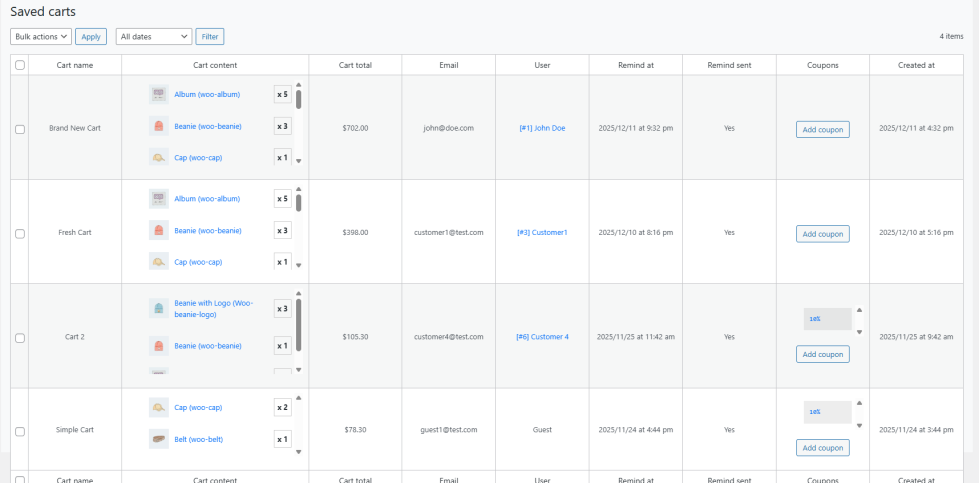Click Beanie thumbnail in Cart 2 row
This screenshot has height=483, width=979.
(x=159, y=346)
